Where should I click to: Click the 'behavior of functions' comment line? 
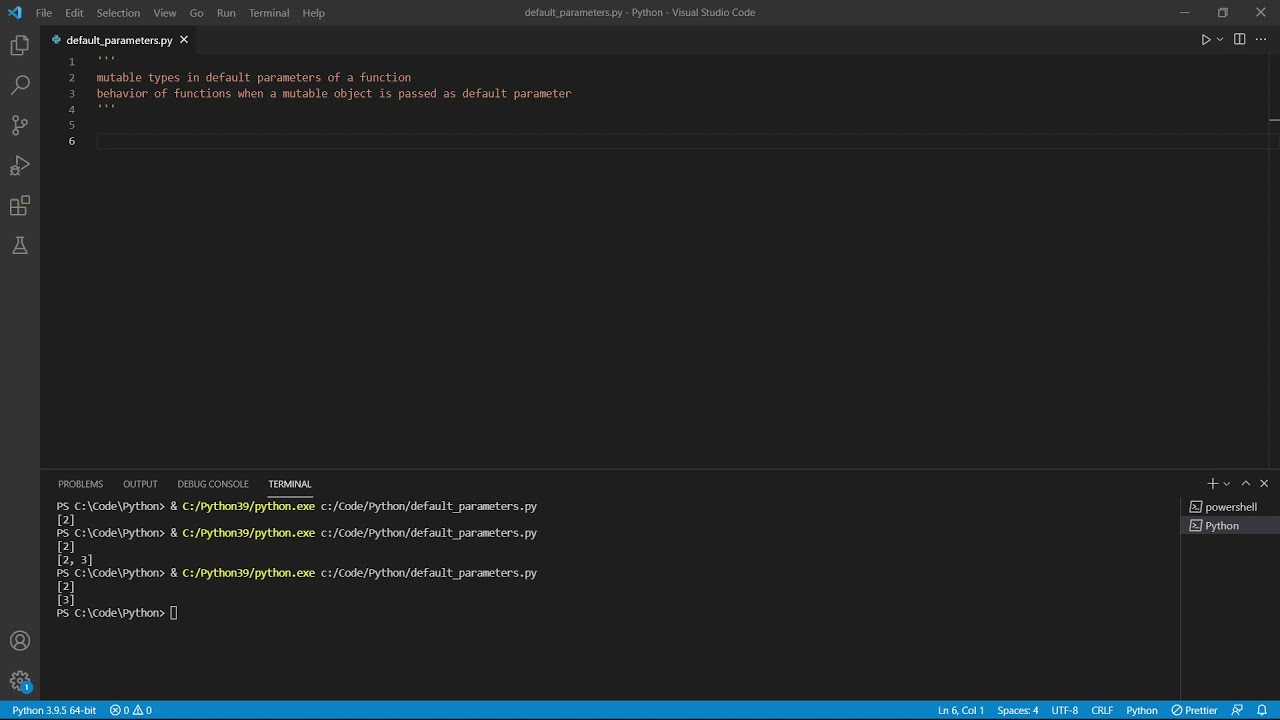(334, 94)
